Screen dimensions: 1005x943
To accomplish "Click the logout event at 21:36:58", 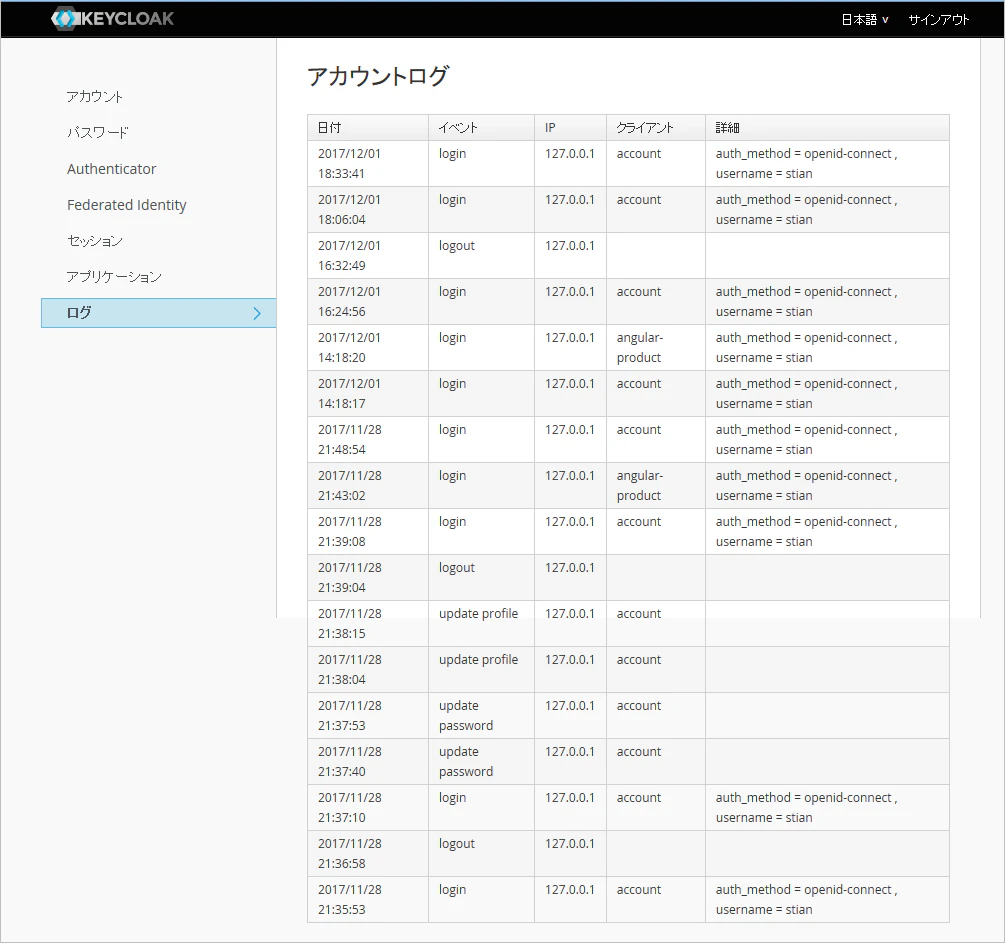I will (x=456, y=844).
